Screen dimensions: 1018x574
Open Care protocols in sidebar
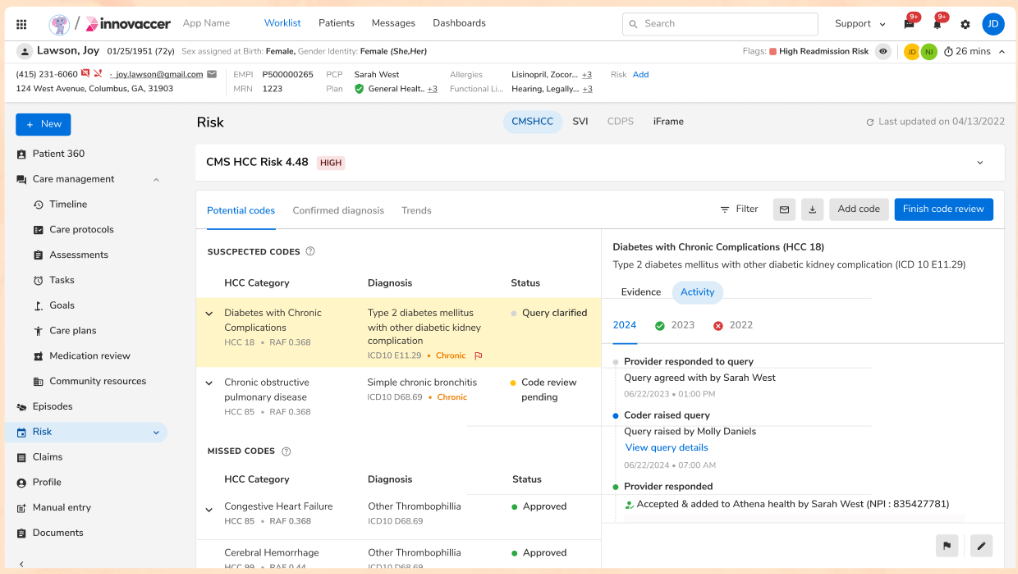[81, 230]
